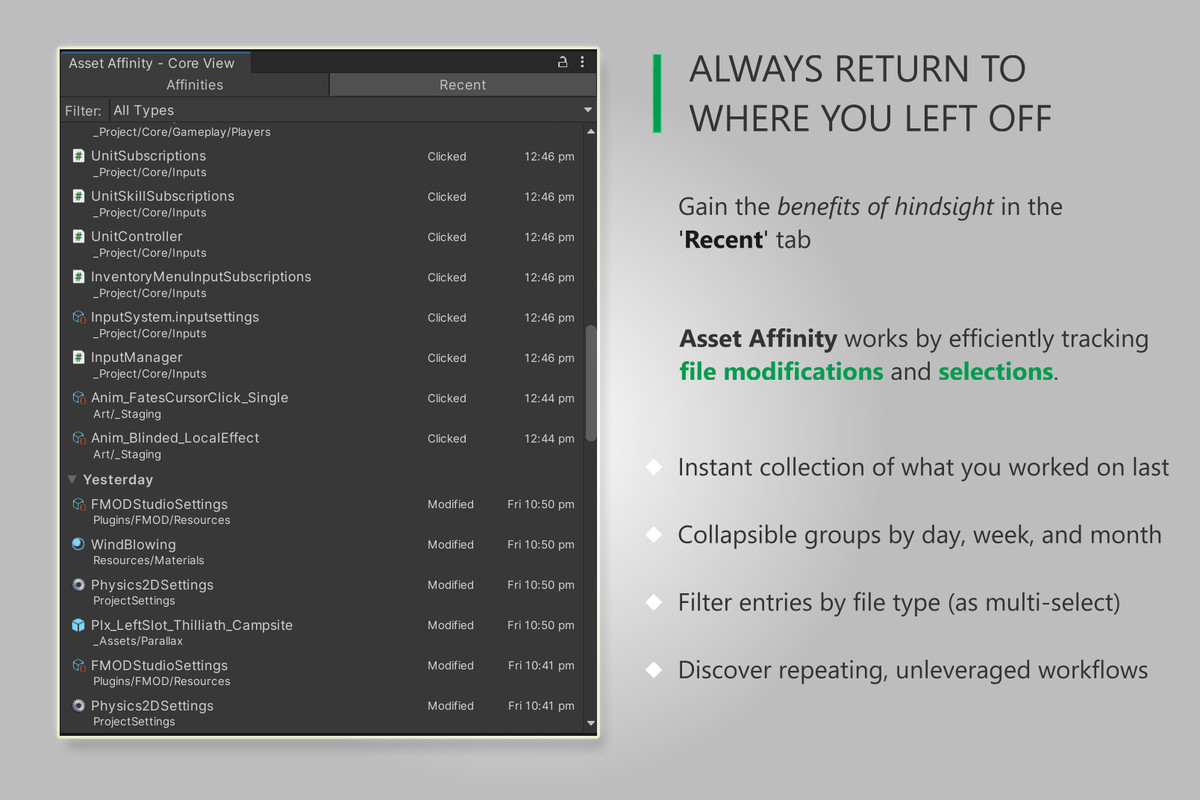Click the InventoryMenuInputSubscriptions script icon
1200x800 pixels.
tap(78, 276)
